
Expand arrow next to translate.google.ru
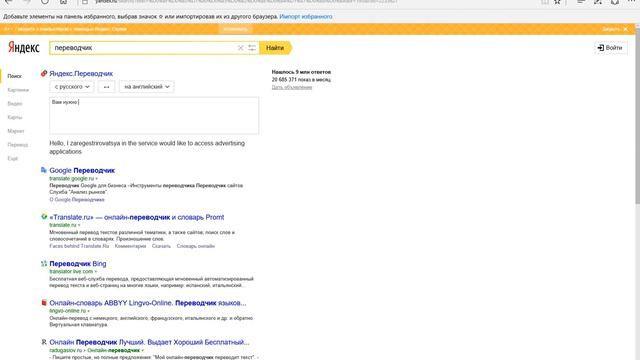coord(96,179)
